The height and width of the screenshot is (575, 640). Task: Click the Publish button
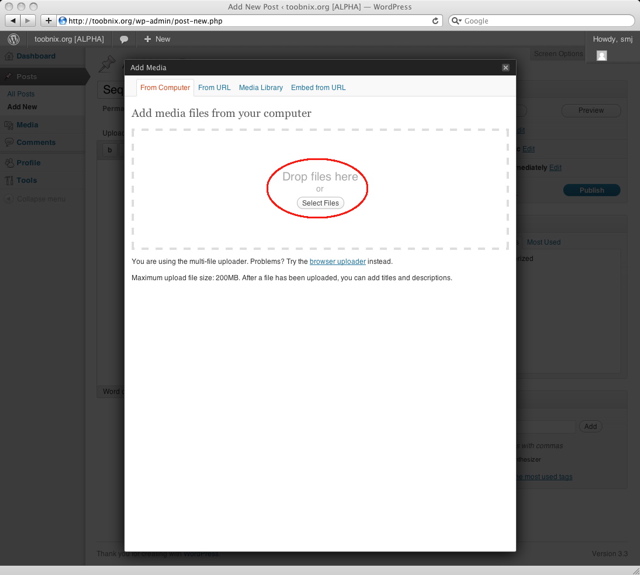(x=591, y=190)
